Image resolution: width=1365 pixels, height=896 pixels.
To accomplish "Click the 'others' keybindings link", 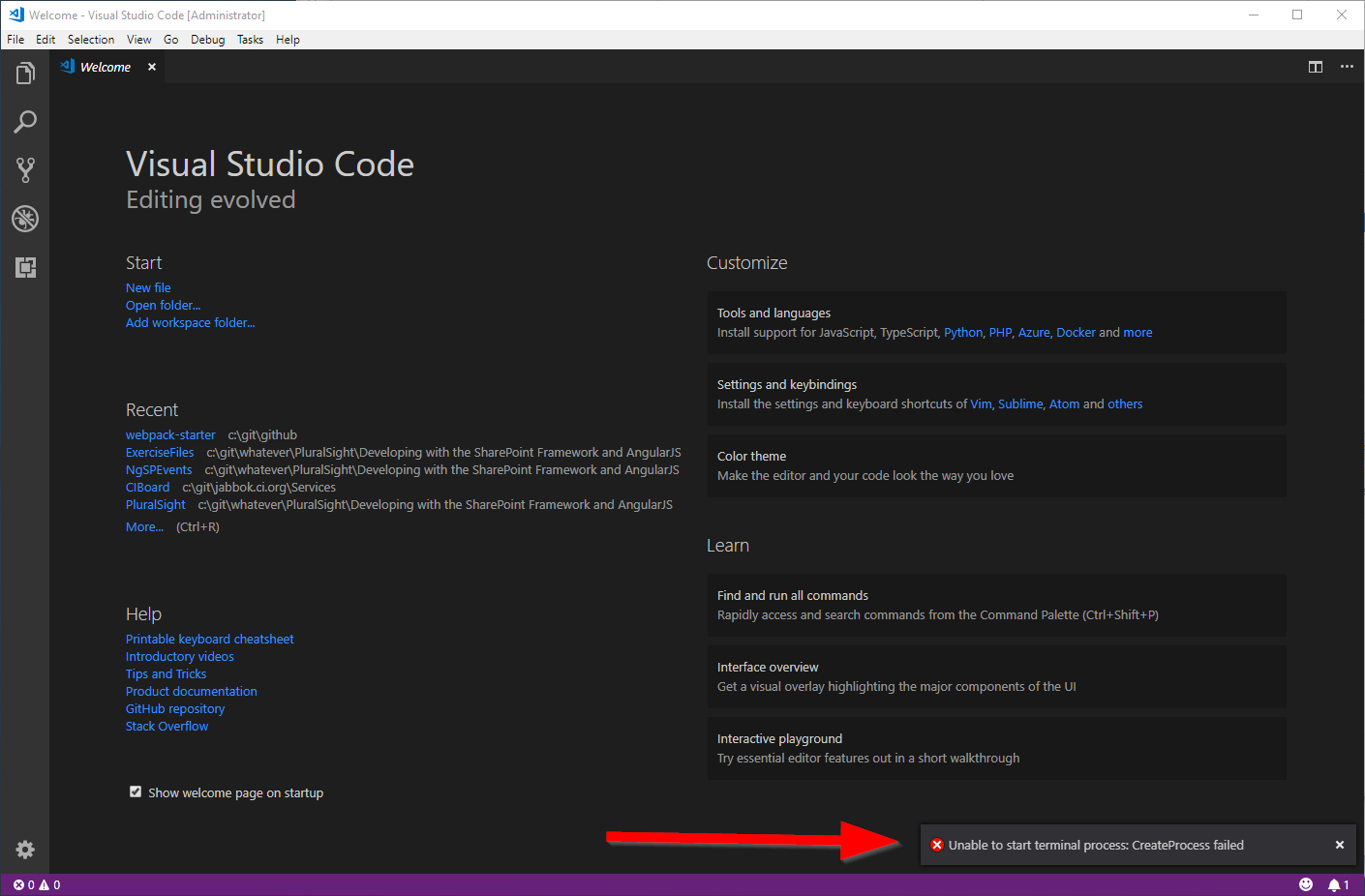I will point(1125,403).
